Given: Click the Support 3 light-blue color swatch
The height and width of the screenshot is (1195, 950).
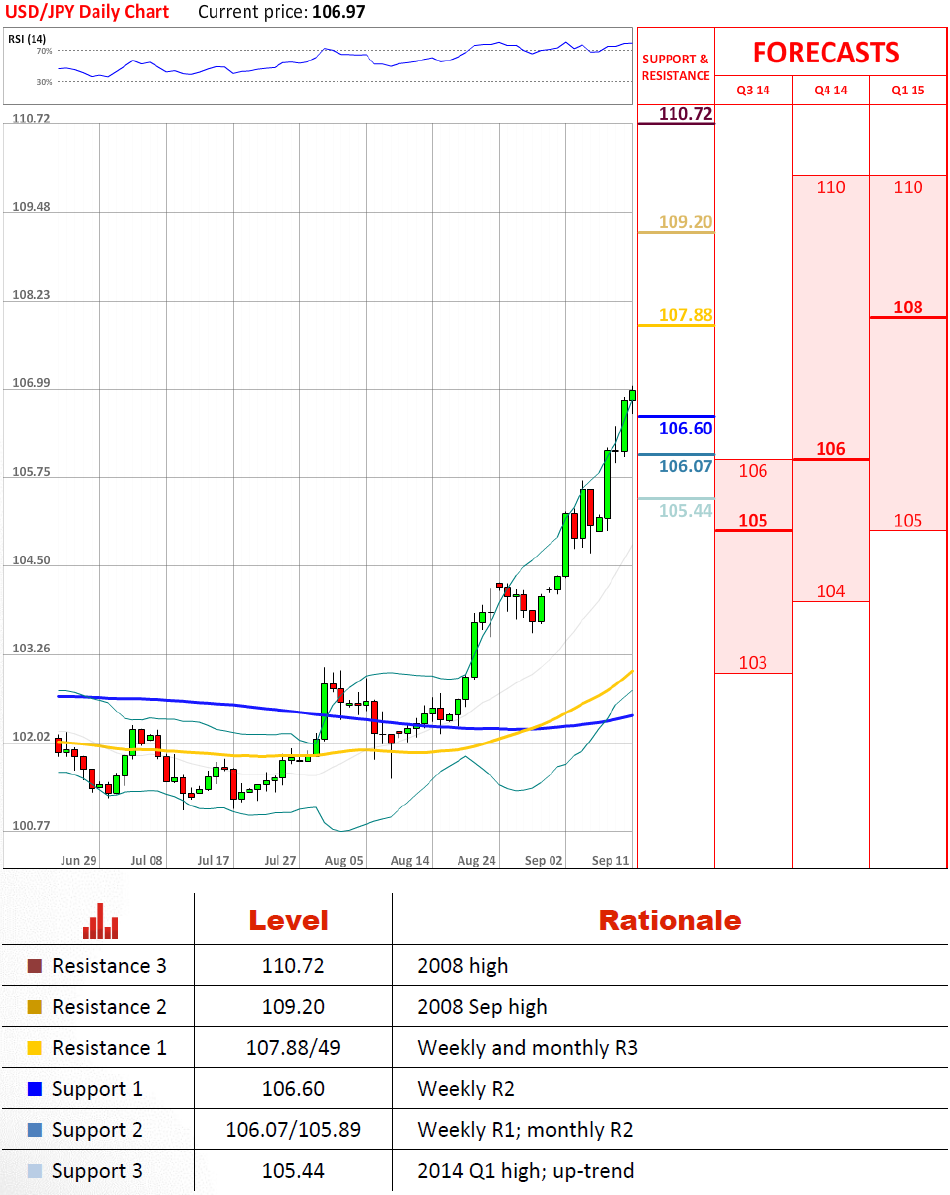Looking at the screenshot, I should pos(34,1171).
